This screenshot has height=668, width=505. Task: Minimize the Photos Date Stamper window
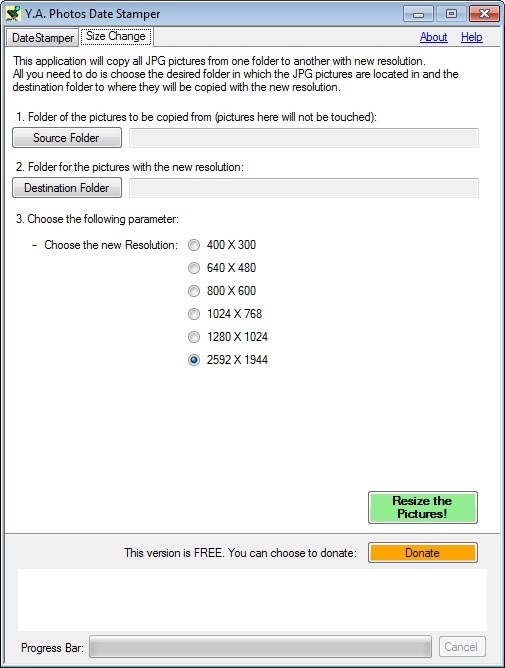pos(418,14)
